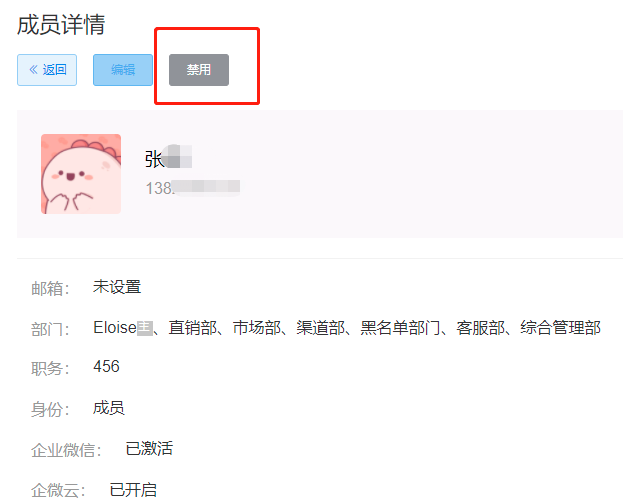Image resolution: width=623 pixels, height=504 pixels.
Task: Select the 综合管理部 department
Action: [560, 328]
